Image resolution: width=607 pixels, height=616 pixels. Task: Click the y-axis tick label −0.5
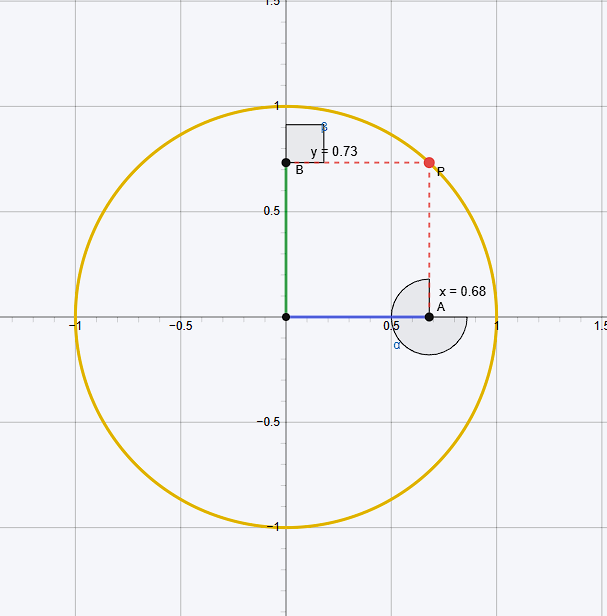pyautogui.click(x=268, y=422)
